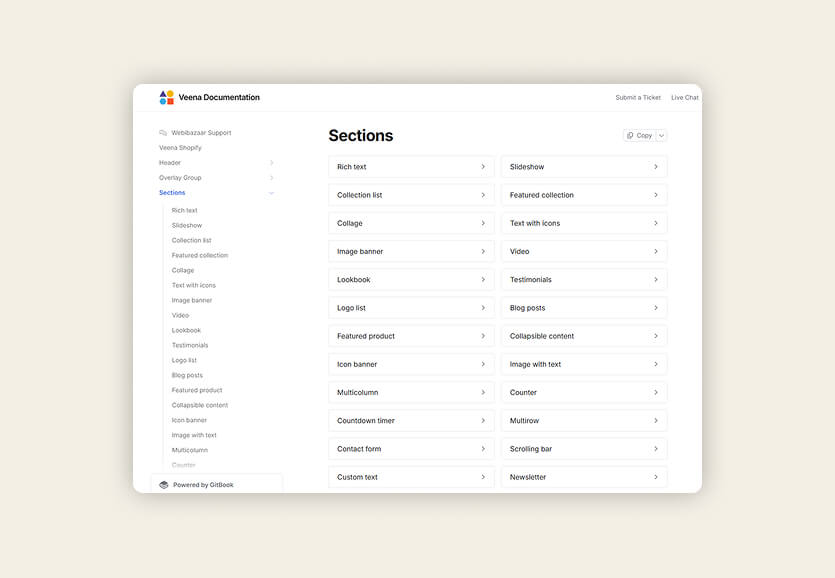The height and width of the screenshot is (578, 835).
Task: Click the arrow icon on Slideshow card
Action: click(656, 167)
